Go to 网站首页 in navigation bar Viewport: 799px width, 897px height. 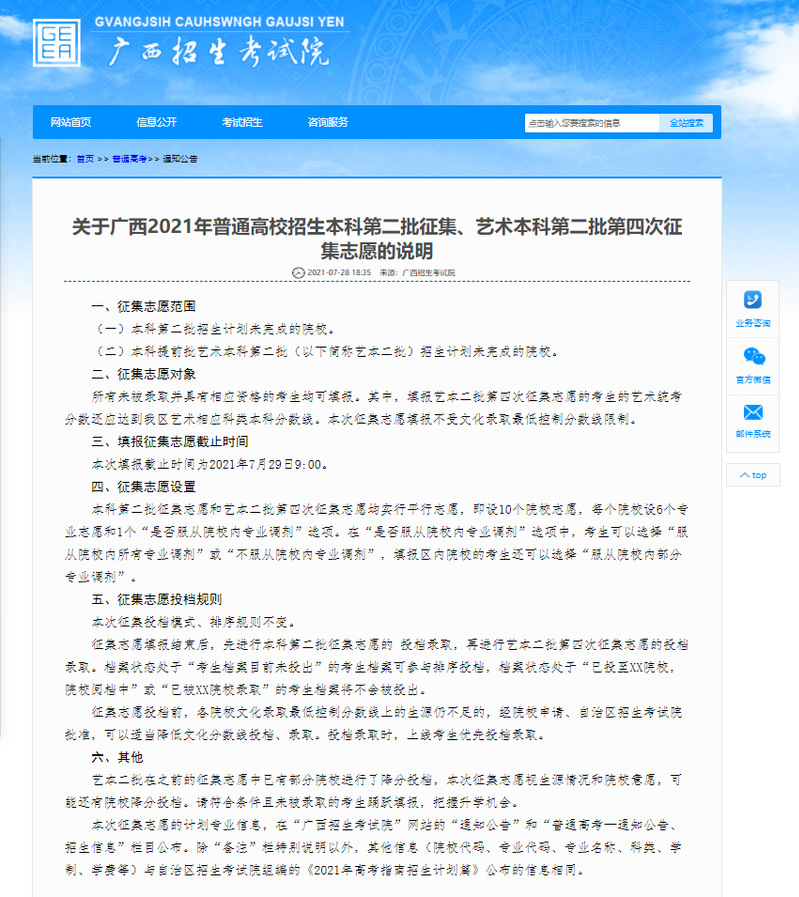coord(71,122)
